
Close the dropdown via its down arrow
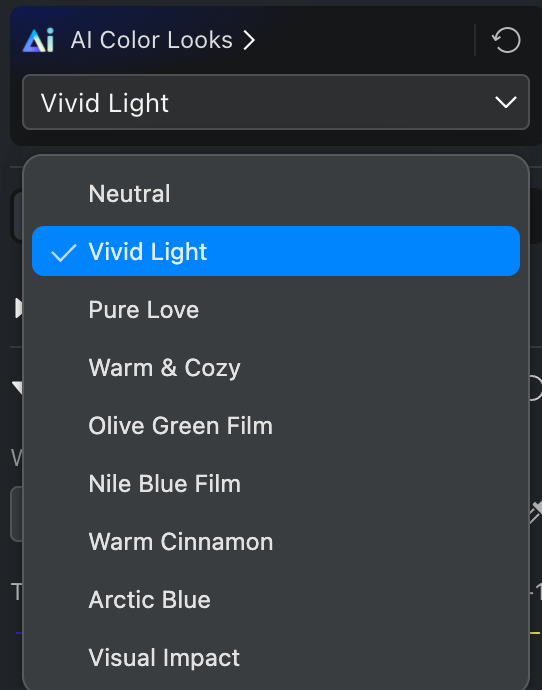click(505, 102)
